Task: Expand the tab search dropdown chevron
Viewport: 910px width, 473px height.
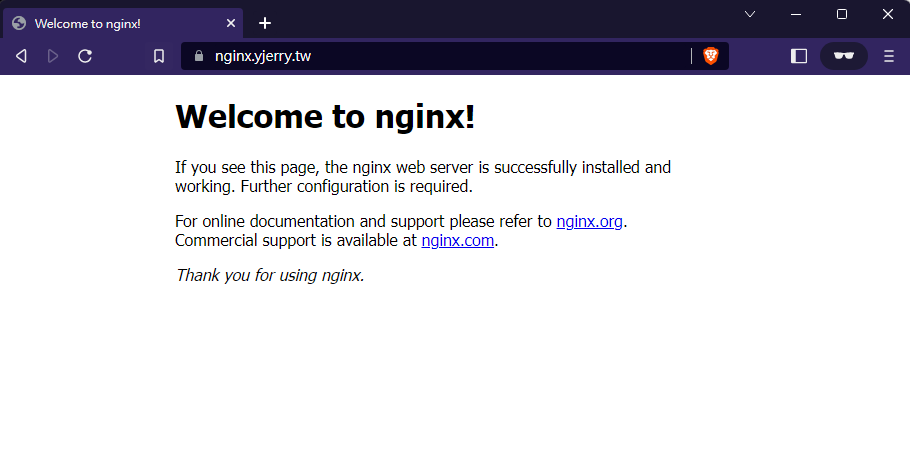Action: pyautogui.click(x=750, y=14)
